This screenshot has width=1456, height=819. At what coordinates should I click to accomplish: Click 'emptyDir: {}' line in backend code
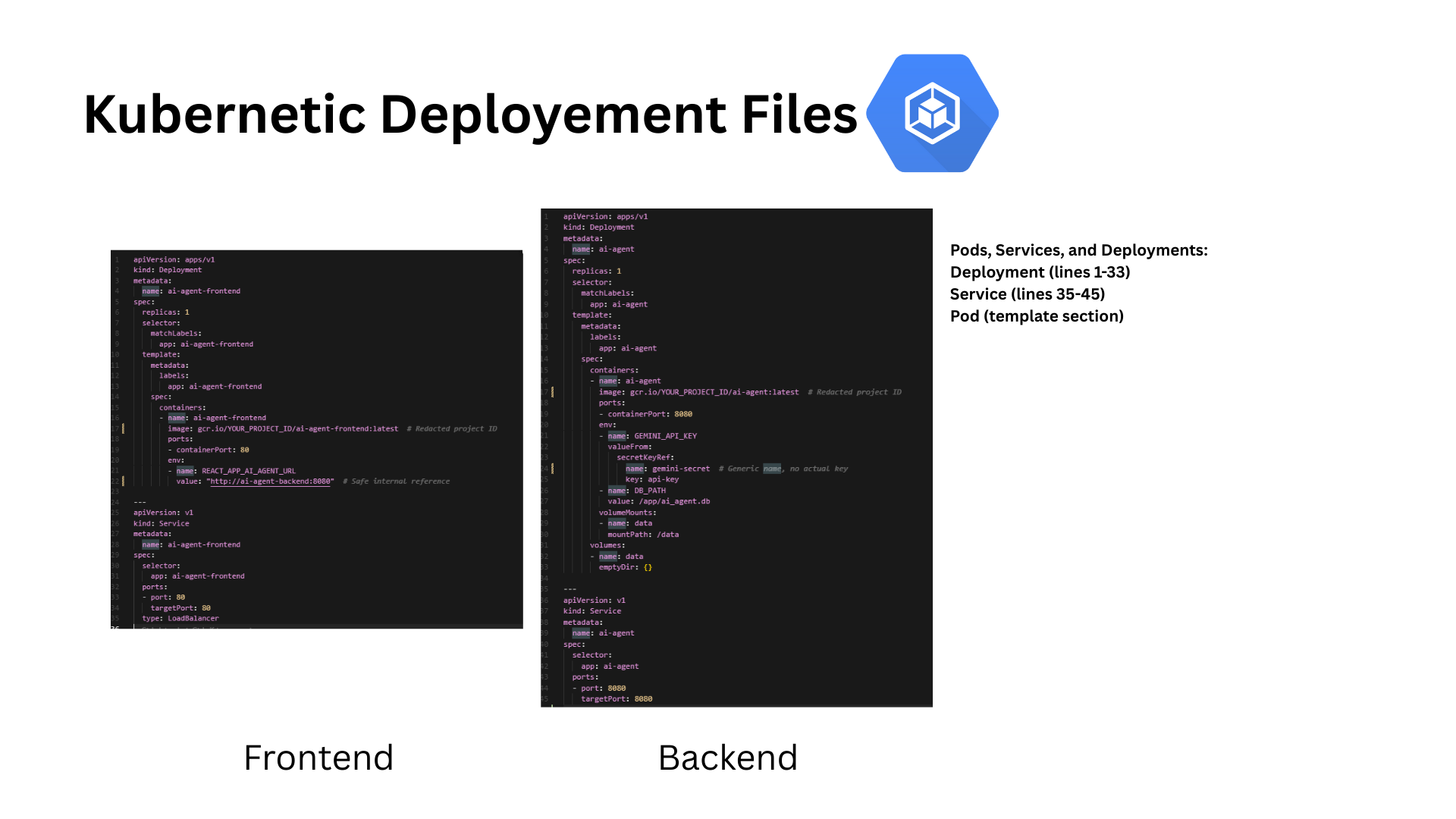(x=625, y=567)
